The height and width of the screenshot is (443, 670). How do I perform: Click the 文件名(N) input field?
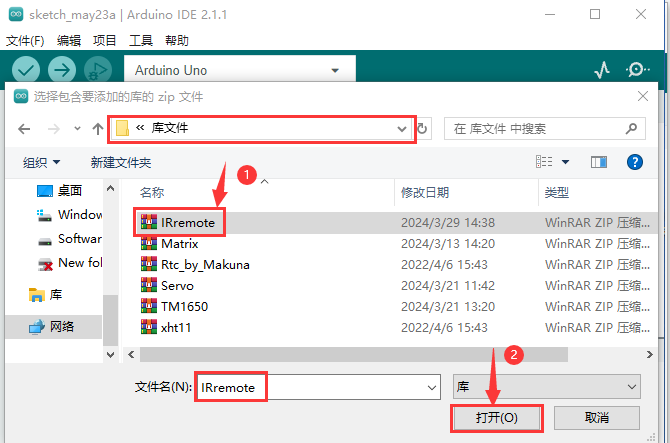point(317,387)
